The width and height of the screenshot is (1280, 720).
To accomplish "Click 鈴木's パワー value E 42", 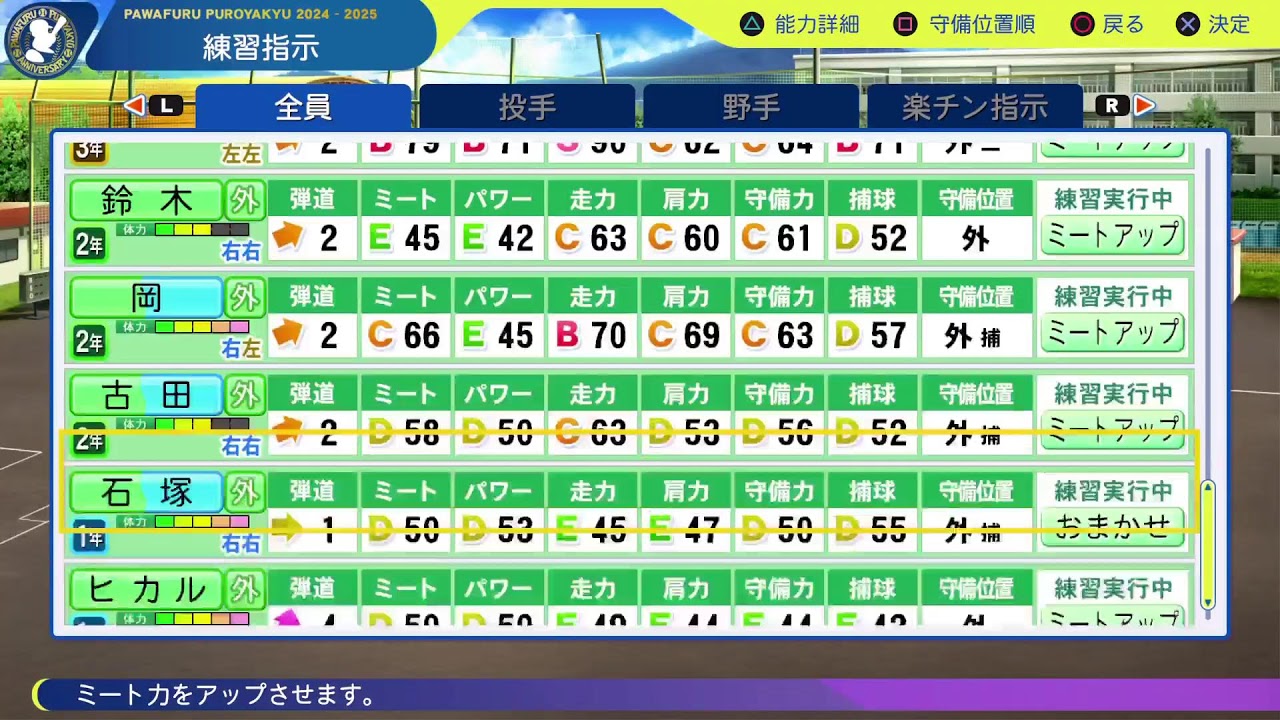I will coord(498,238).
